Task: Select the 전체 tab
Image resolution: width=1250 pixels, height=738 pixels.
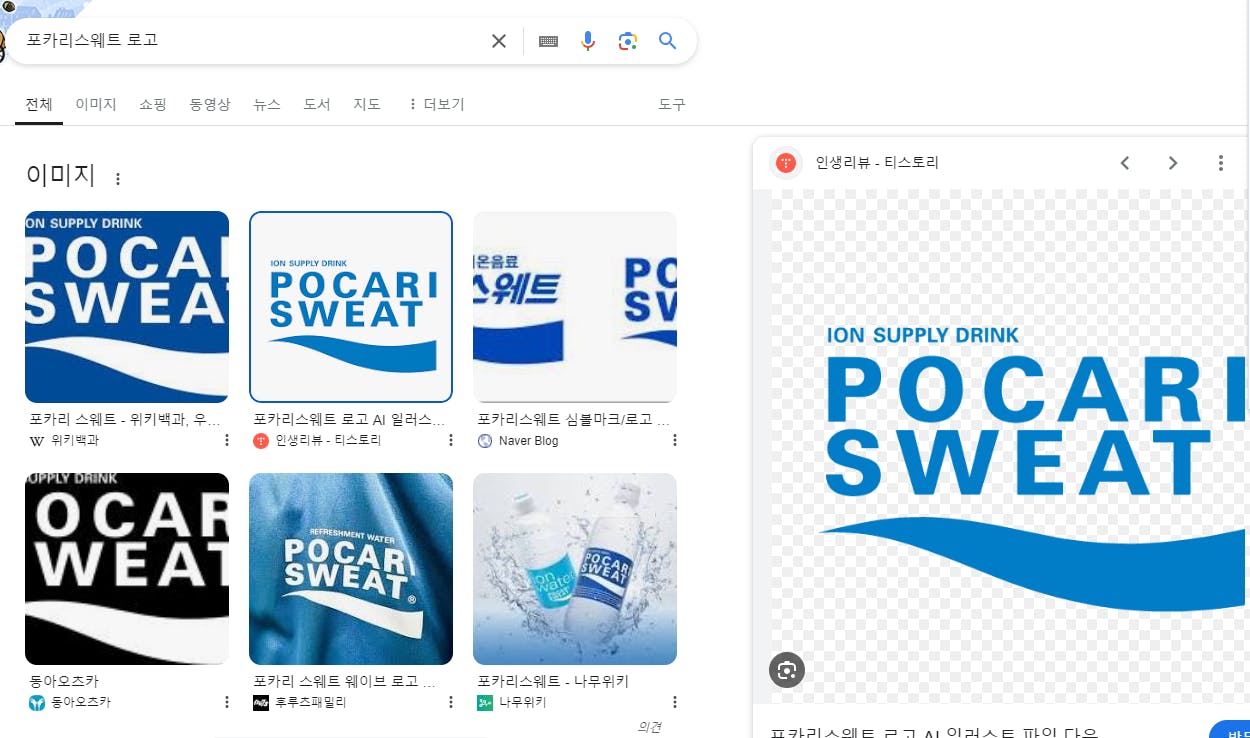Action: [x=39, y=104]
